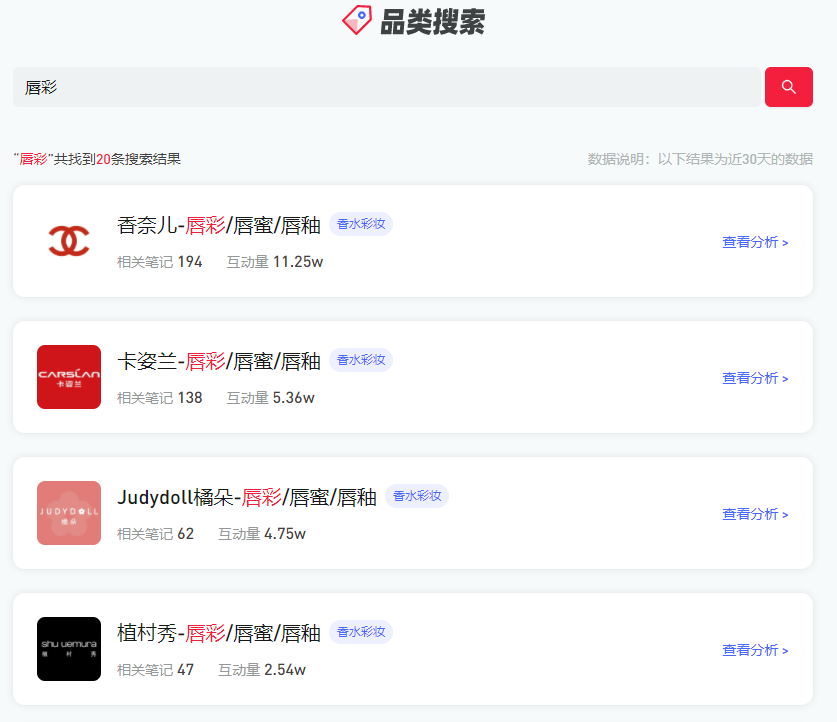The height and width of the screenshot is (722, 837).
Task: Open 查看分析 for 植村秀
Action: [x=755, y=650]
